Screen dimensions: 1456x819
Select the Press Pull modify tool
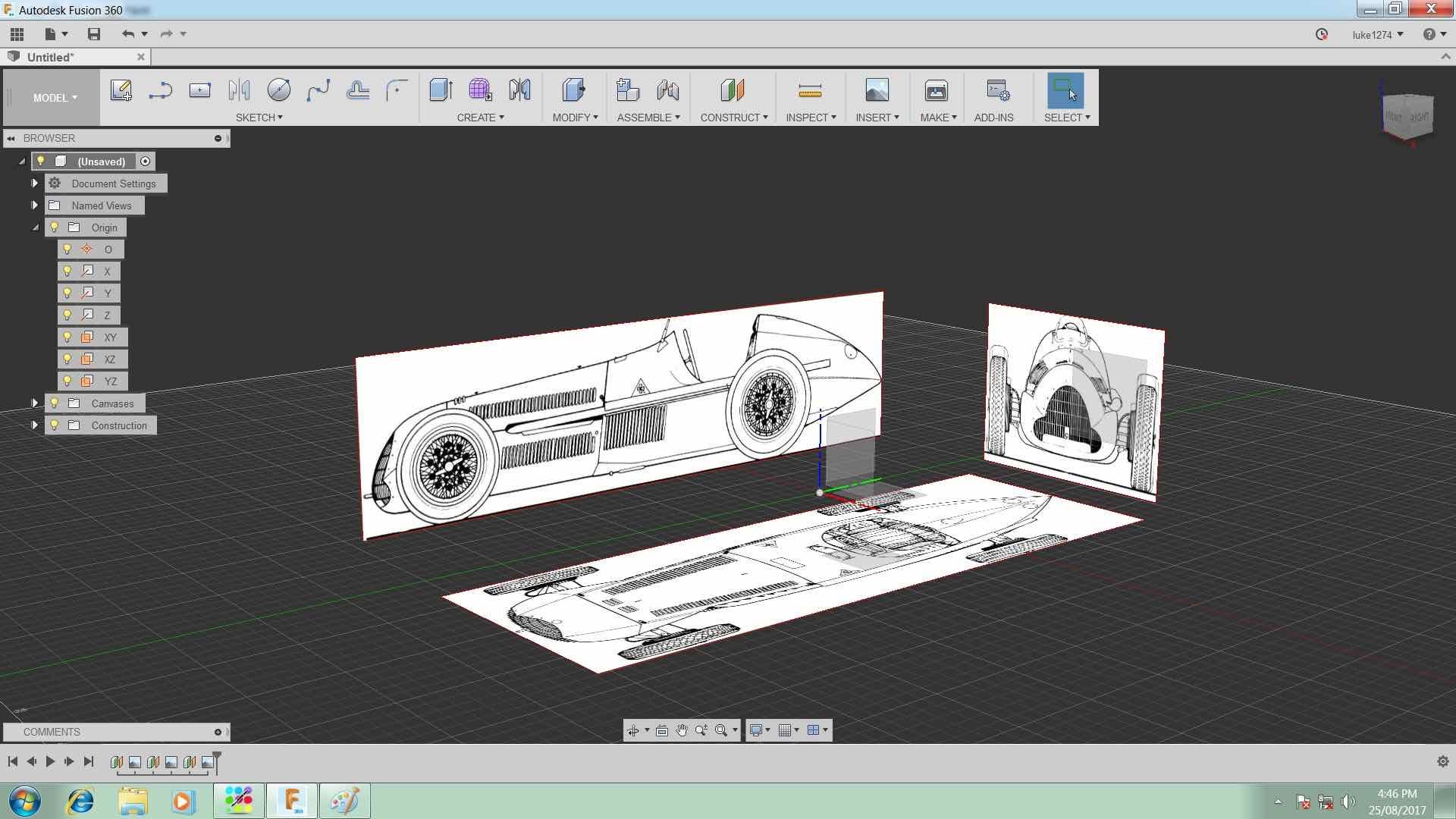click(574, 90)
